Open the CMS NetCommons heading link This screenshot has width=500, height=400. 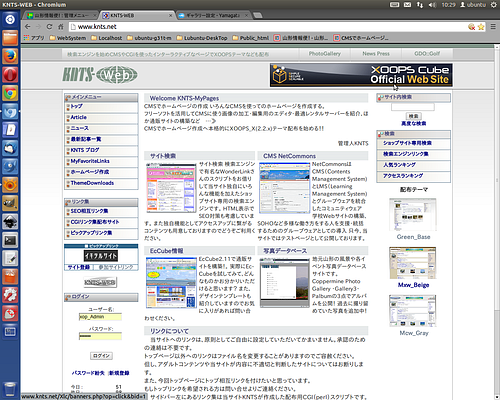pos(289,156)
